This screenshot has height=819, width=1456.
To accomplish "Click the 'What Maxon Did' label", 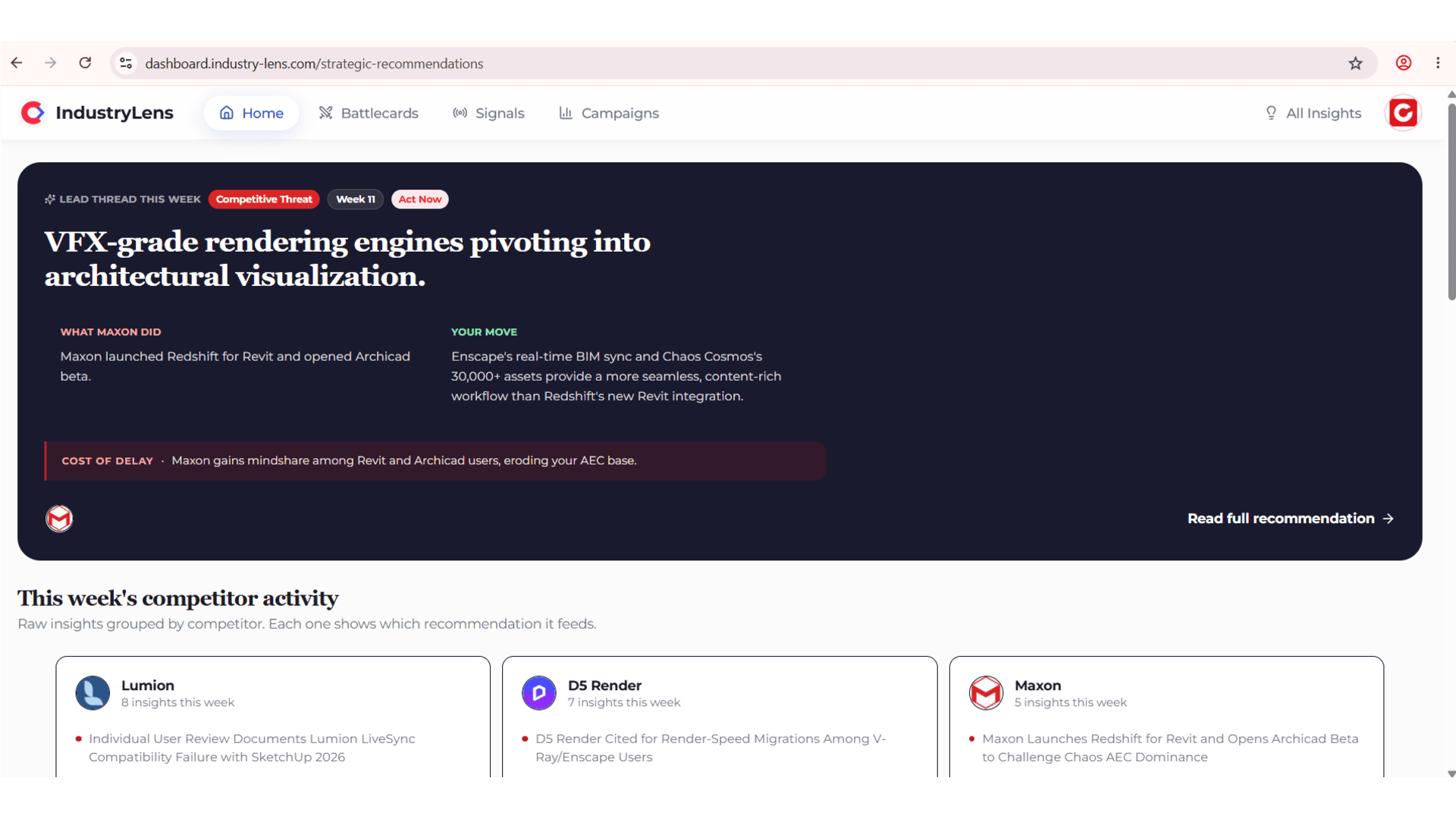I will [x=111, y=332].
